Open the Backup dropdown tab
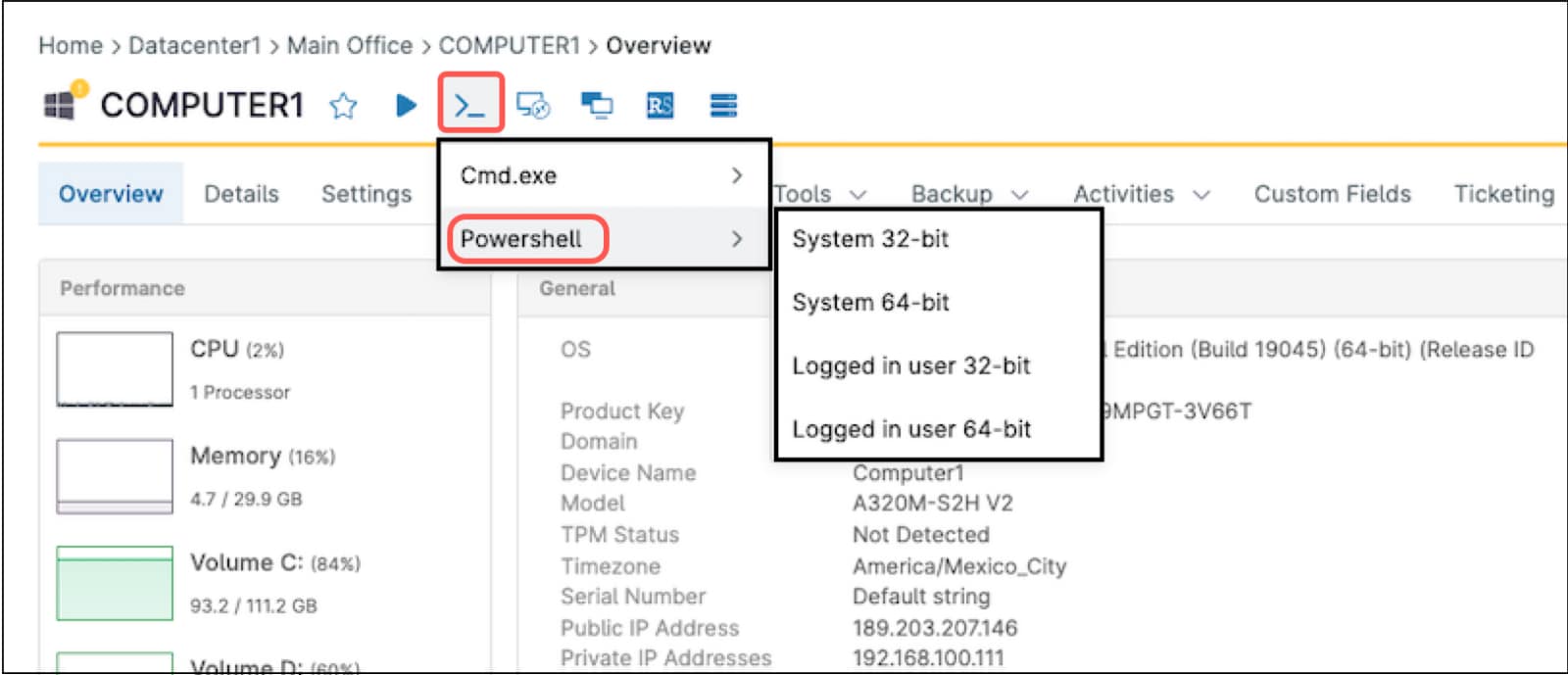This screenshot has width=1568, height=675. tap(969, 194)
